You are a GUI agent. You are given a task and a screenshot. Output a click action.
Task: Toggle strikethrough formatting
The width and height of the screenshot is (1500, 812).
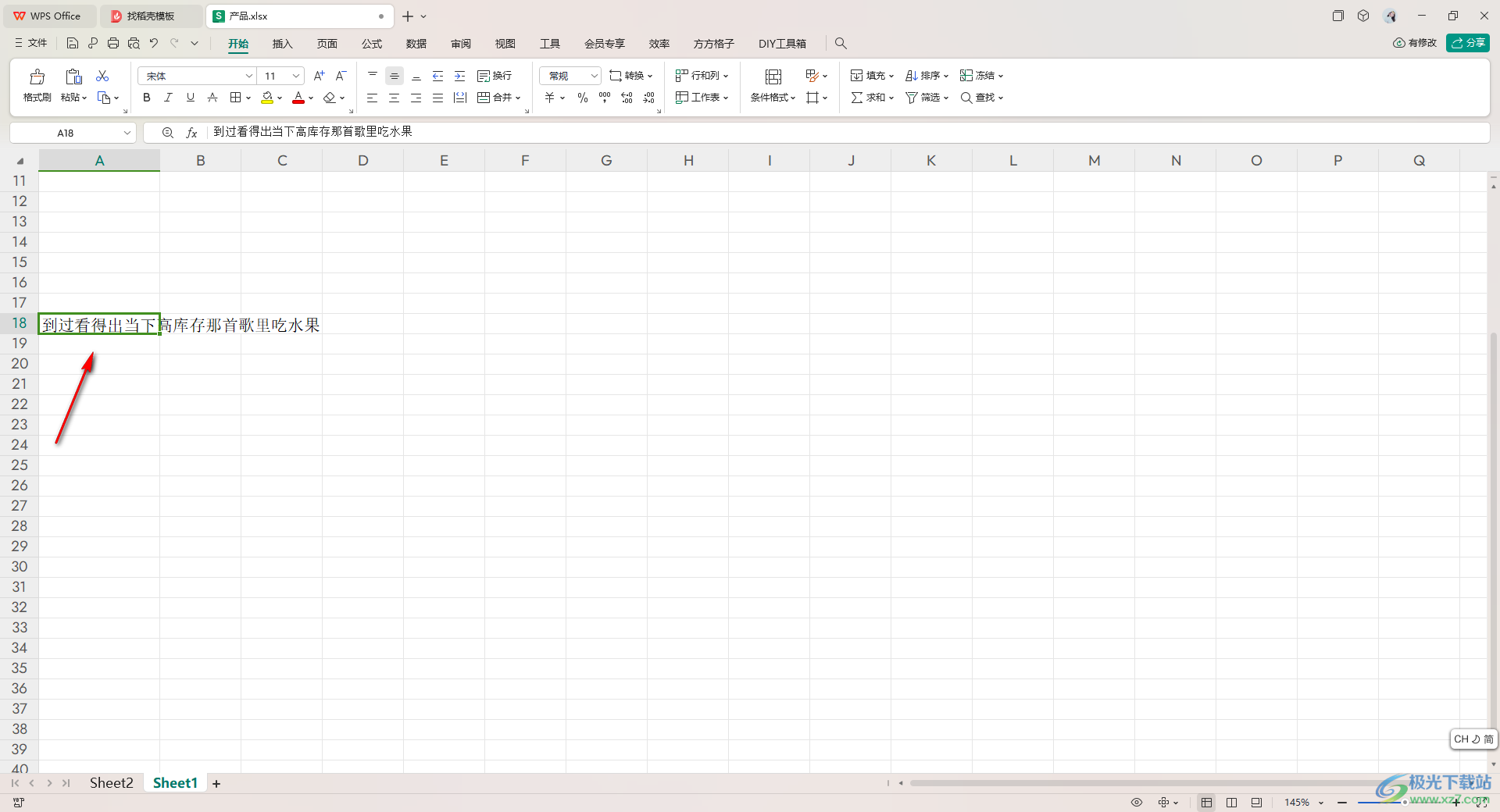[x=212, y=98]
